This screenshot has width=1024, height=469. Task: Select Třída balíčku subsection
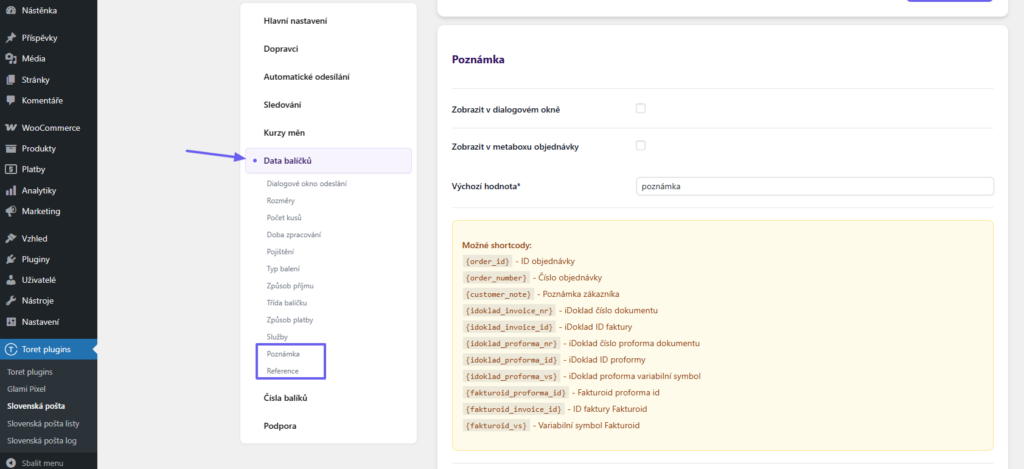287,303
